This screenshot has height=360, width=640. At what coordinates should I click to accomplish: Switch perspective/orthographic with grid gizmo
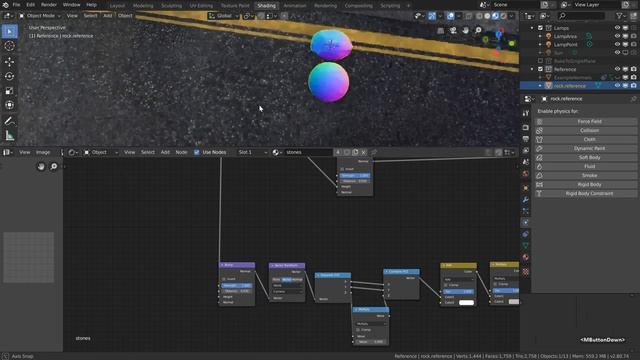coord(440,30)
